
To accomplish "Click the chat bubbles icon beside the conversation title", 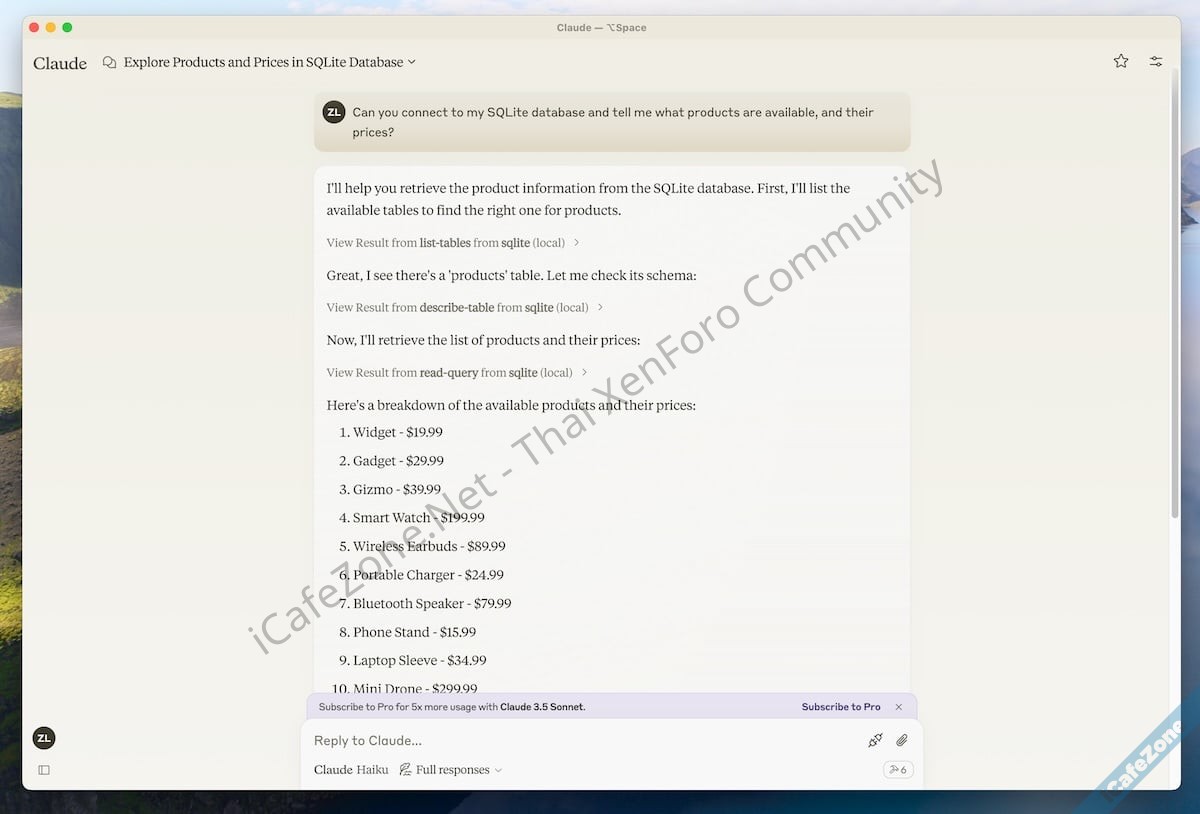I will tap(110, 62).
